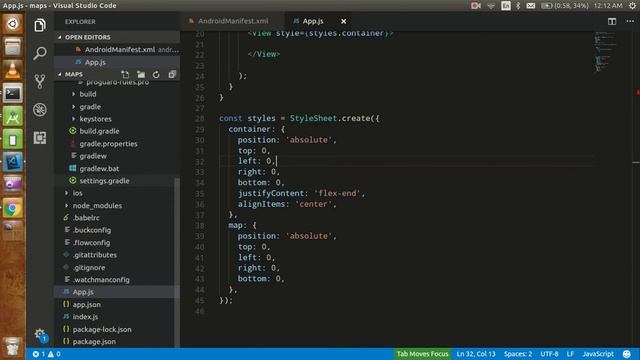Toggle Tab Moves Focus in status bar
The width and height of the screenshot is (640, 360).
[x=422, y=354]
